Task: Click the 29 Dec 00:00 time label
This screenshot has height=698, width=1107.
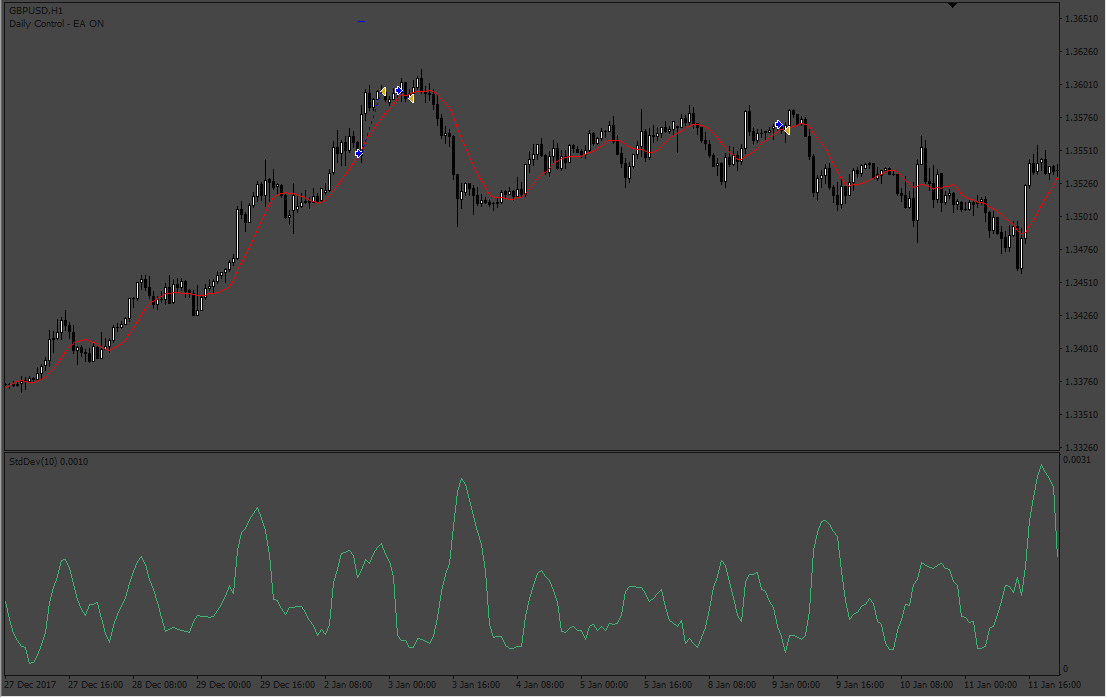Action: [224, 685]
